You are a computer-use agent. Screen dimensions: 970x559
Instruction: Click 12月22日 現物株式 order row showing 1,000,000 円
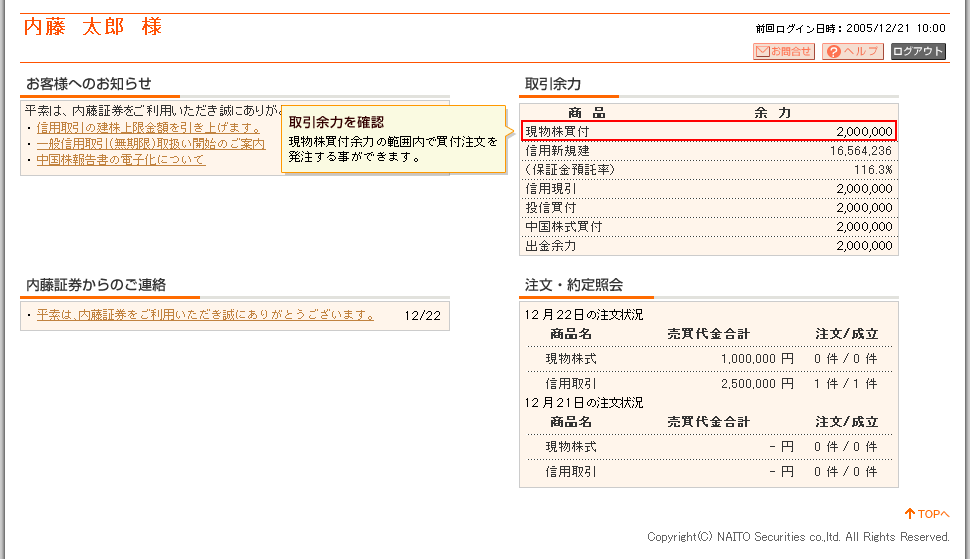point(709,358)
